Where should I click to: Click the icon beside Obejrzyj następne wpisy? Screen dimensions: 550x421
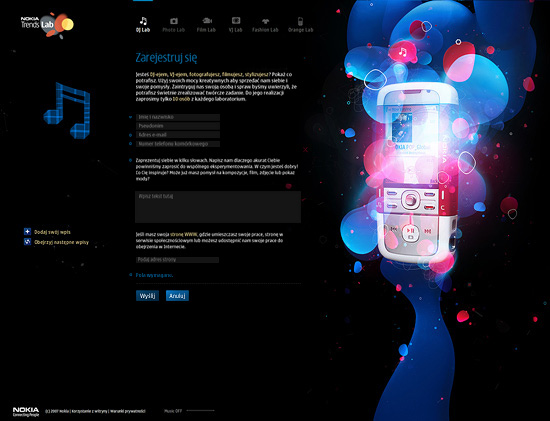point(27,242)
